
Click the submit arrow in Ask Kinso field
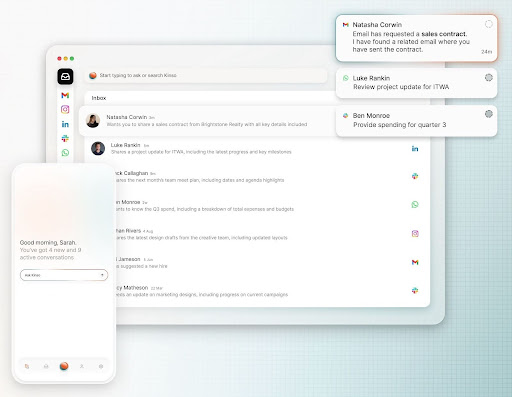(102, 275)
